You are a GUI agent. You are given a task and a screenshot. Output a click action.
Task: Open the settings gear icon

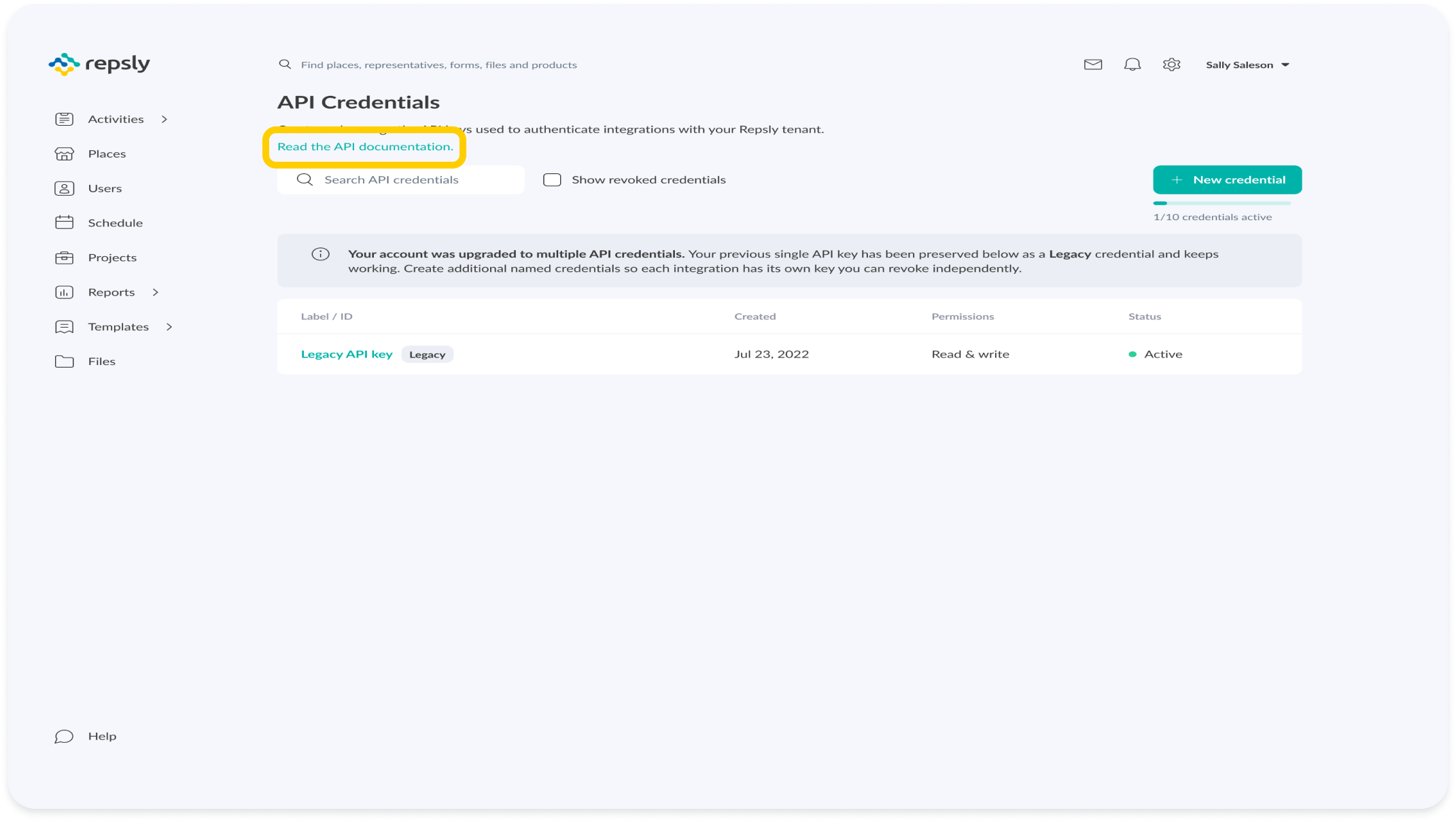coord(1171,65)
